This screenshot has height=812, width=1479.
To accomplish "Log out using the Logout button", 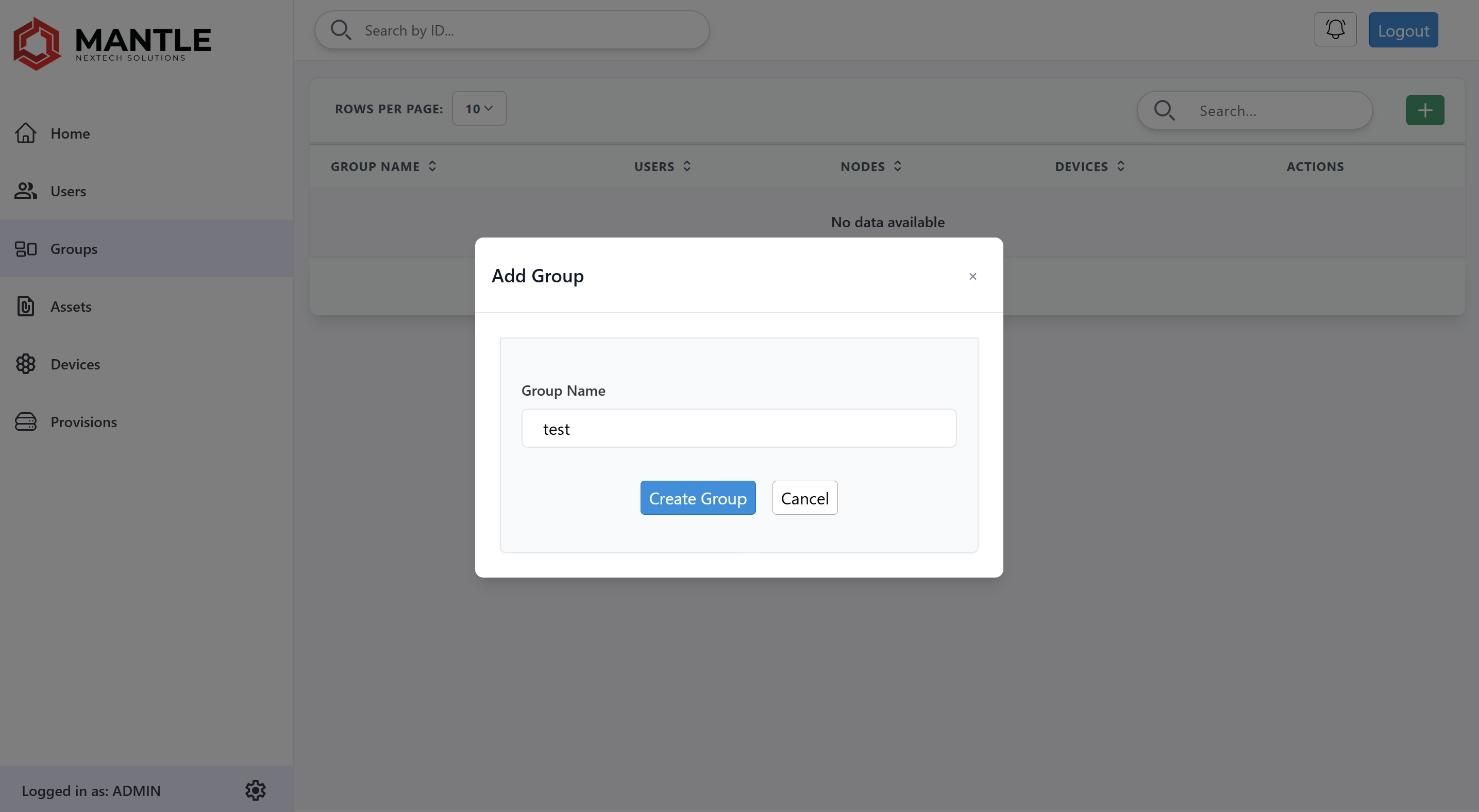I will tap(1403, 30).
